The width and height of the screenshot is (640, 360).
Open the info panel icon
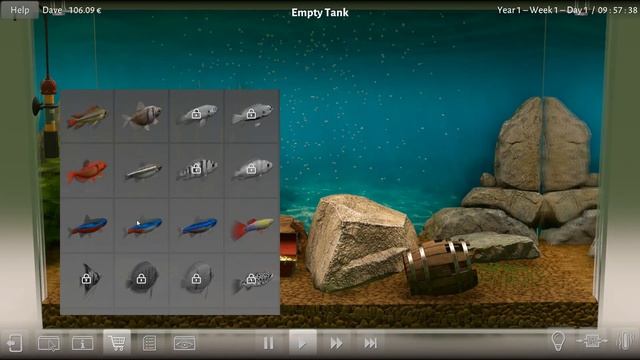[x=82, y=343]
